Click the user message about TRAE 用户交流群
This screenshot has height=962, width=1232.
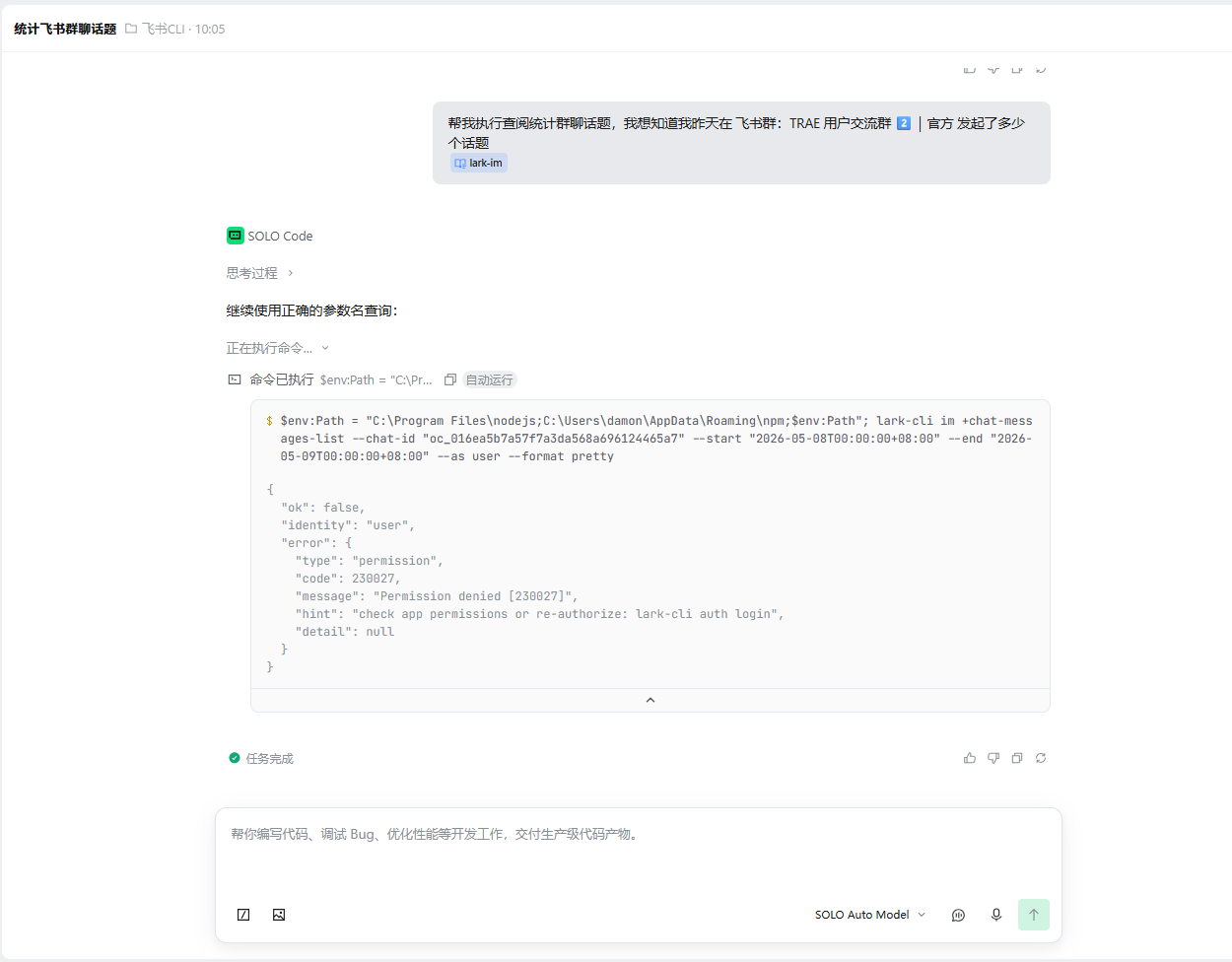741,143
